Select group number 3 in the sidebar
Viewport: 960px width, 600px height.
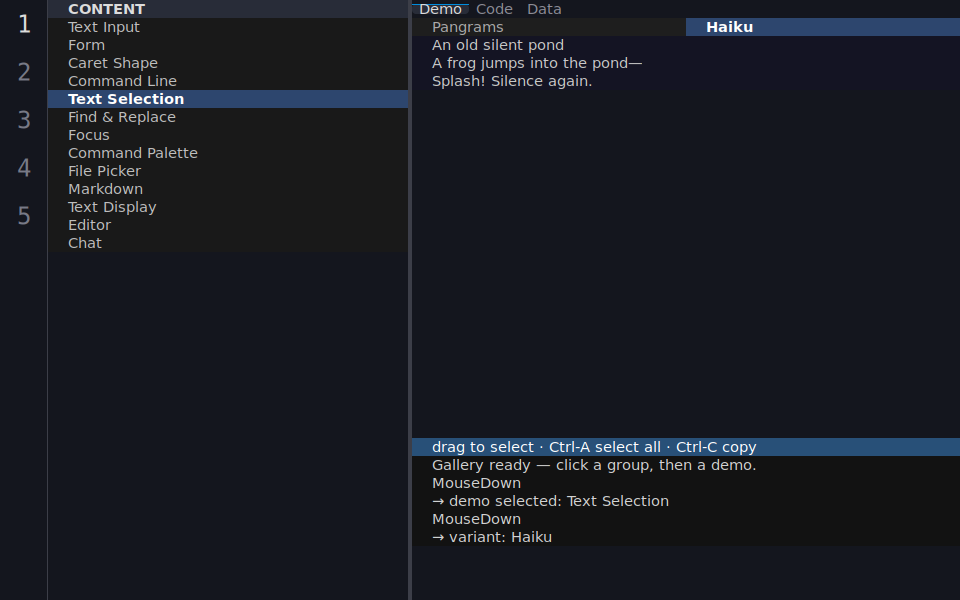click(x=24, y=120)
